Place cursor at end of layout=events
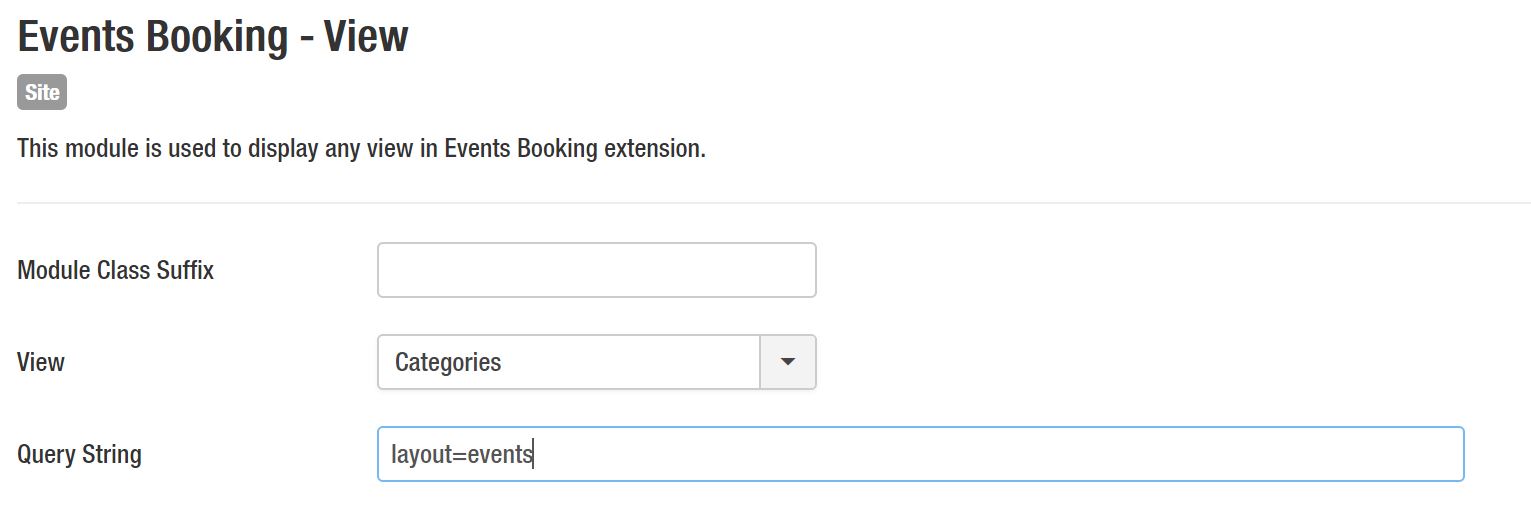This screenshot has width=1531, height=521. pyautogui.click(x=534, y=455)
